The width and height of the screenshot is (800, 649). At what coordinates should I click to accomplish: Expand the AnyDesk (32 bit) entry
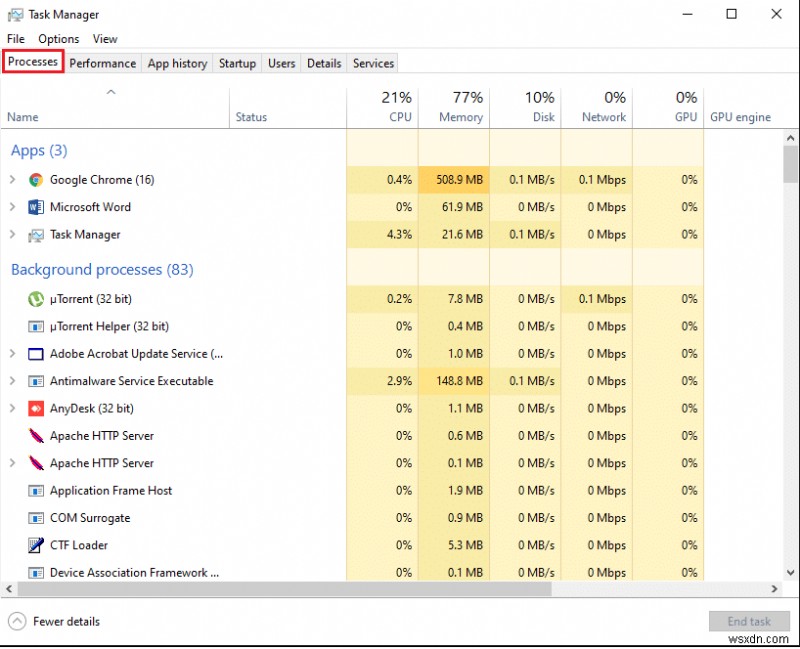(12, 408)
